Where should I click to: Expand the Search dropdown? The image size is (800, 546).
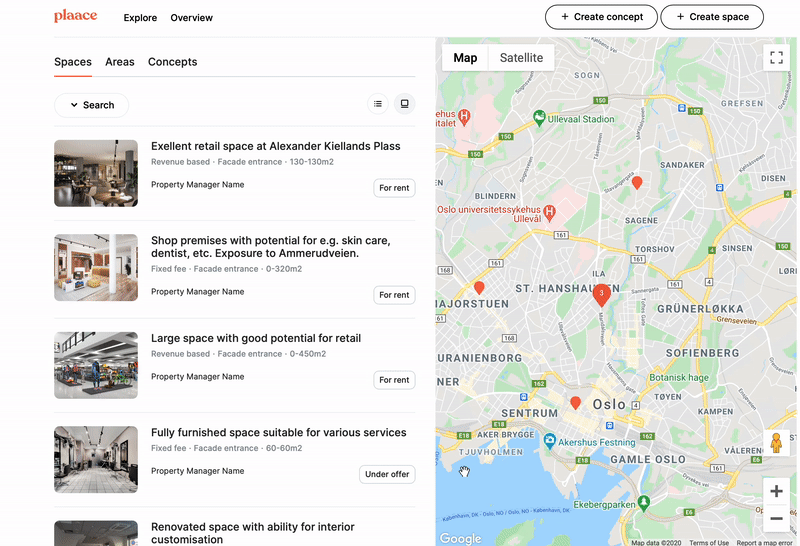tap(91, 105)
